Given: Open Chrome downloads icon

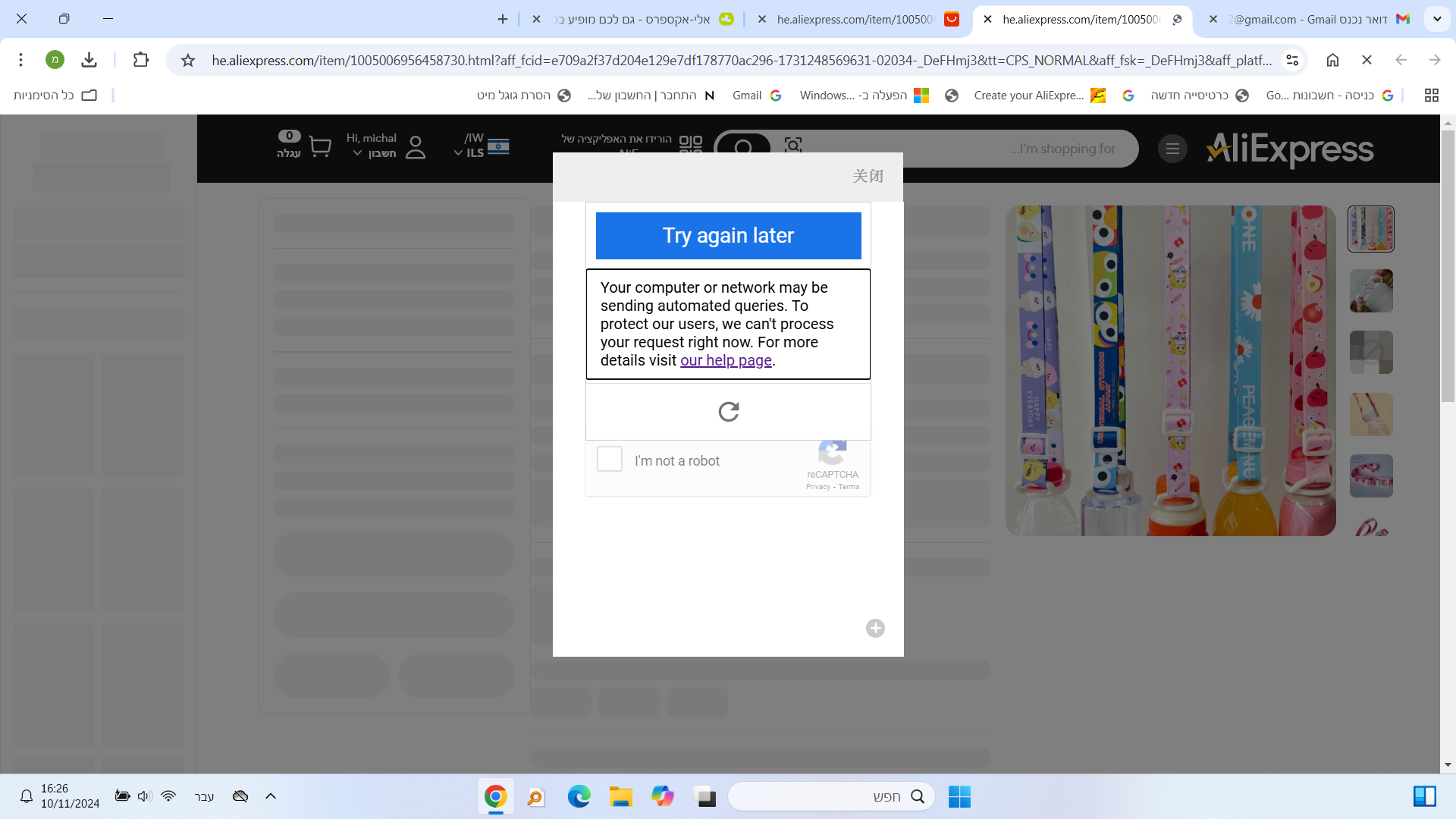Looking at the screenshot, I should [x=89, y=60].
